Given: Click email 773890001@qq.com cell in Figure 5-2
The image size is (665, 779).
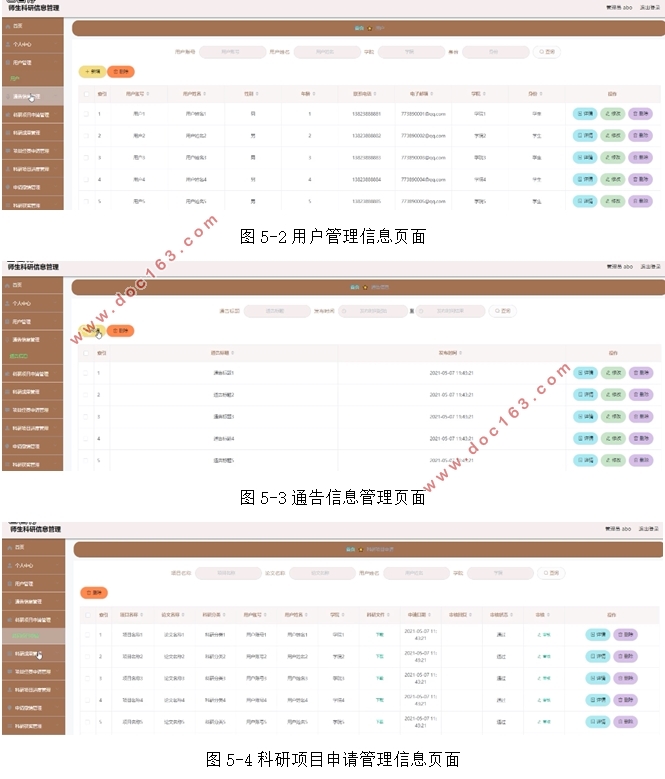Looking at the screenshot, I should click(x=423, y=114).
